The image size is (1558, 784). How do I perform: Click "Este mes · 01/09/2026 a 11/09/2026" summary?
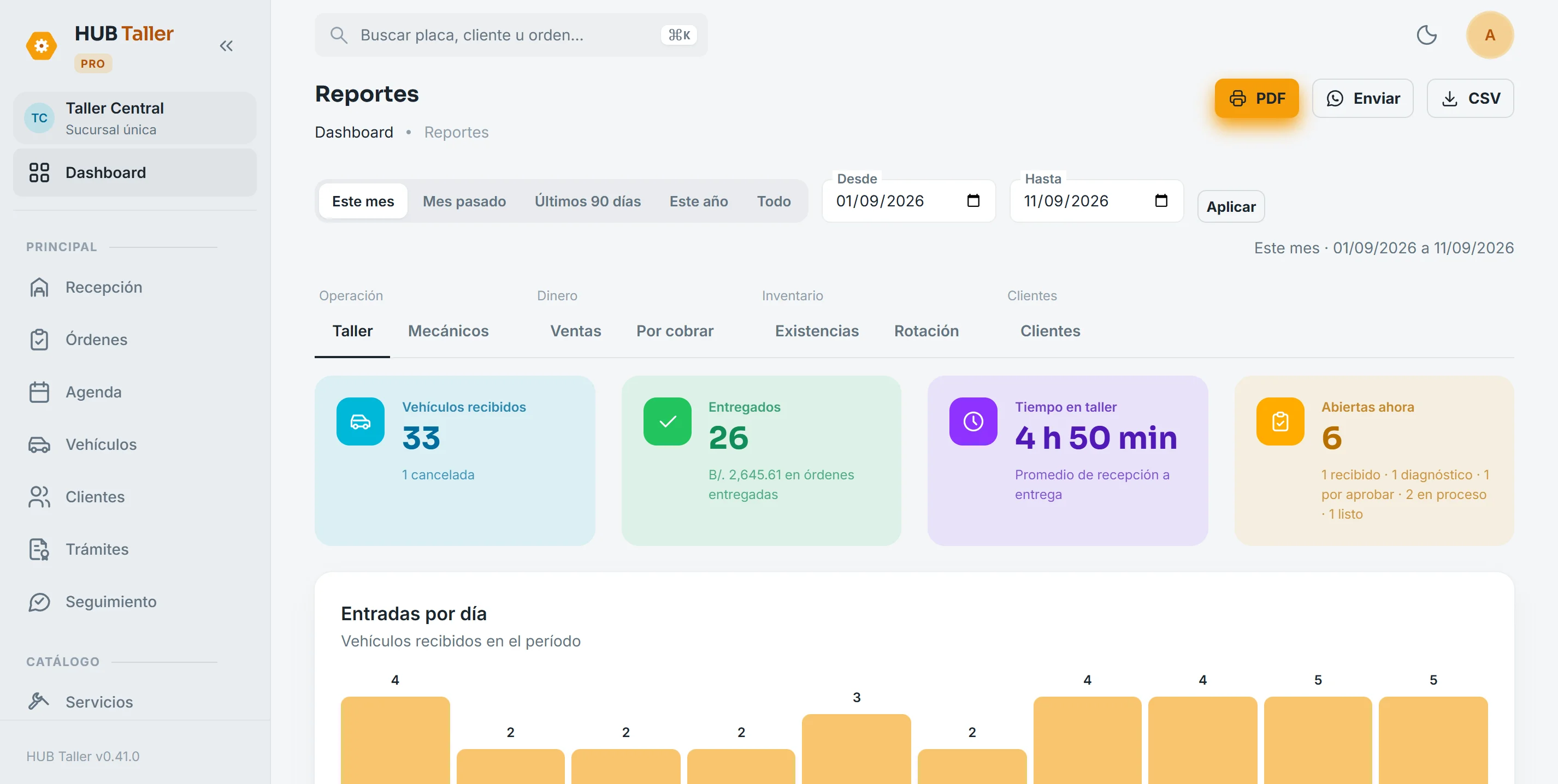(1384, 248)
